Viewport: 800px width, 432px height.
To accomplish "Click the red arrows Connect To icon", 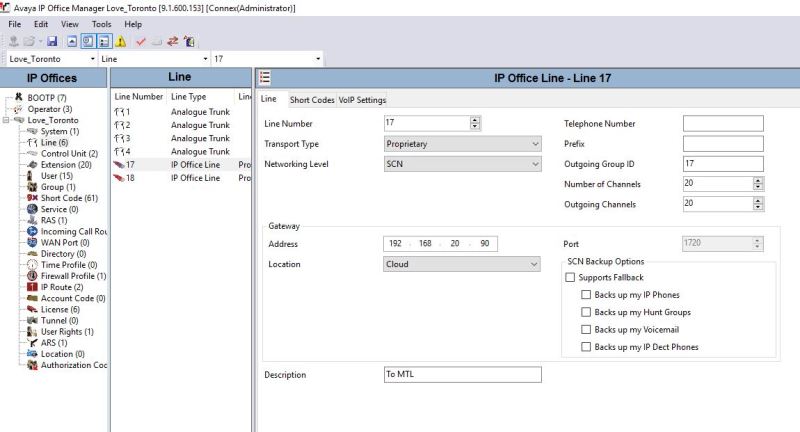I will pos(173,41).
